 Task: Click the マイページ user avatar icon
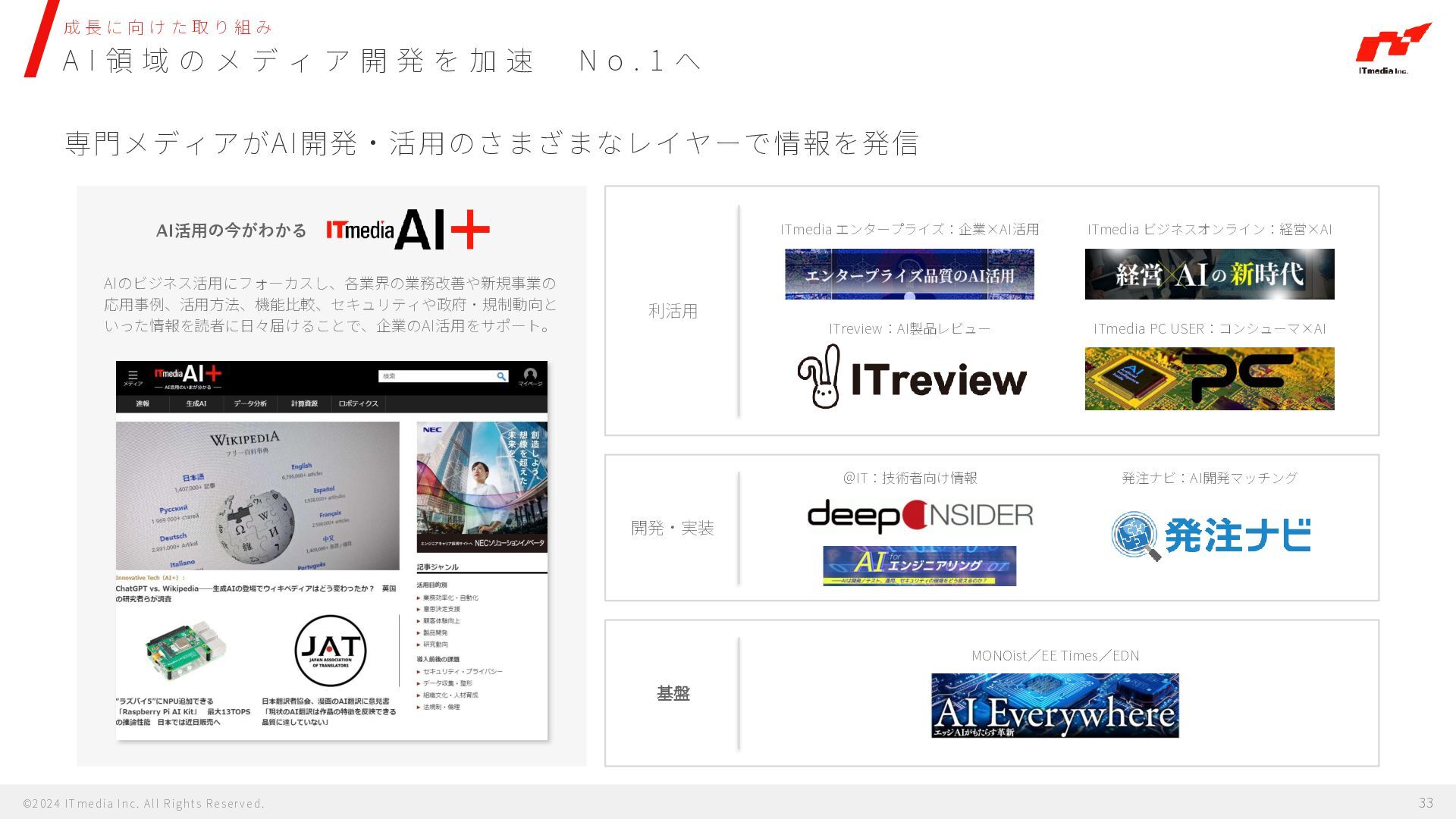click(530, 375)
